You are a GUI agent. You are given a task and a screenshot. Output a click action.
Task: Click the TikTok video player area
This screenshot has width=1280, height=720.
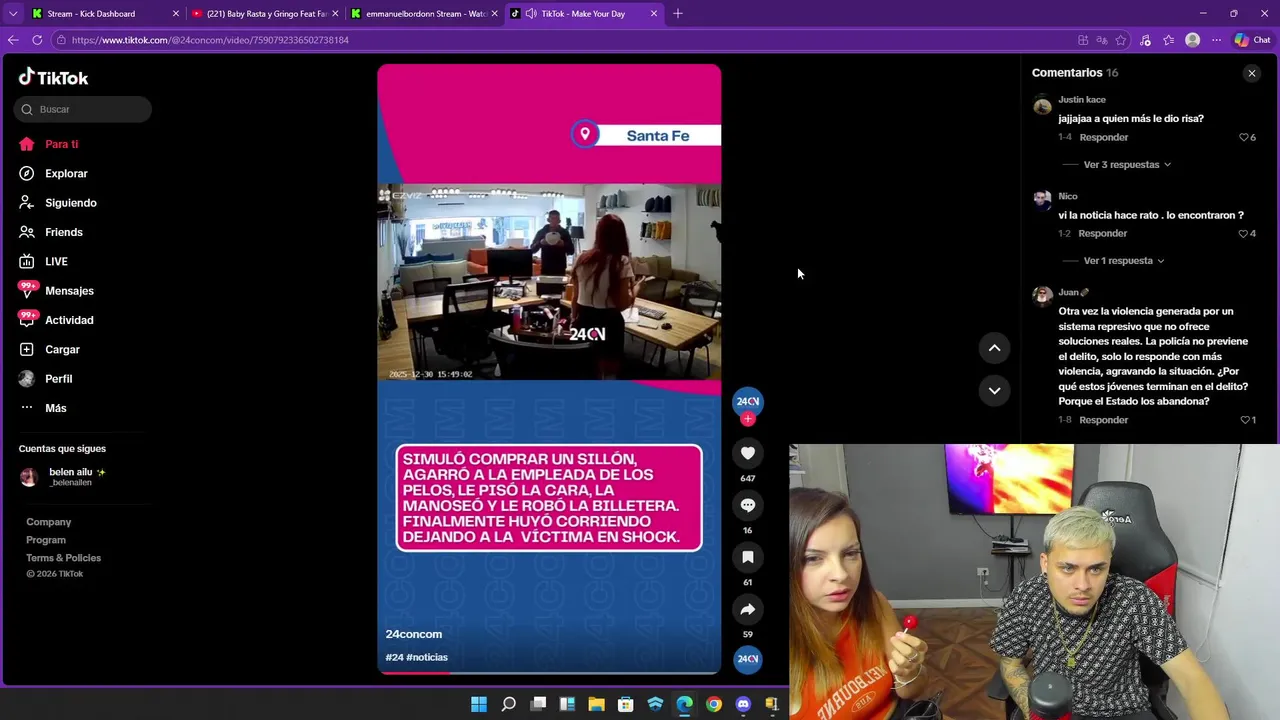pos(548,370)
